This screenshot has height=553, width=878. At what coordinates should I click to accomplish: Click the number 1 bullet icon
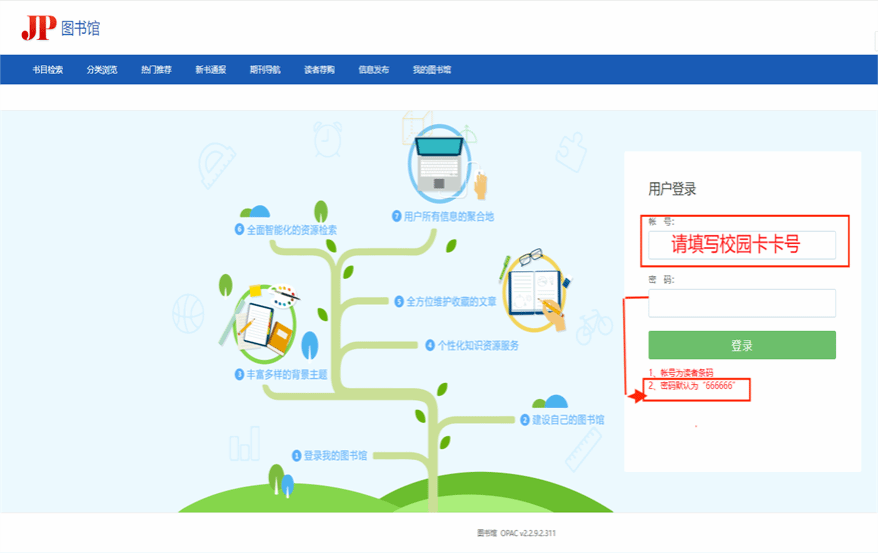[x=297, y=456]
